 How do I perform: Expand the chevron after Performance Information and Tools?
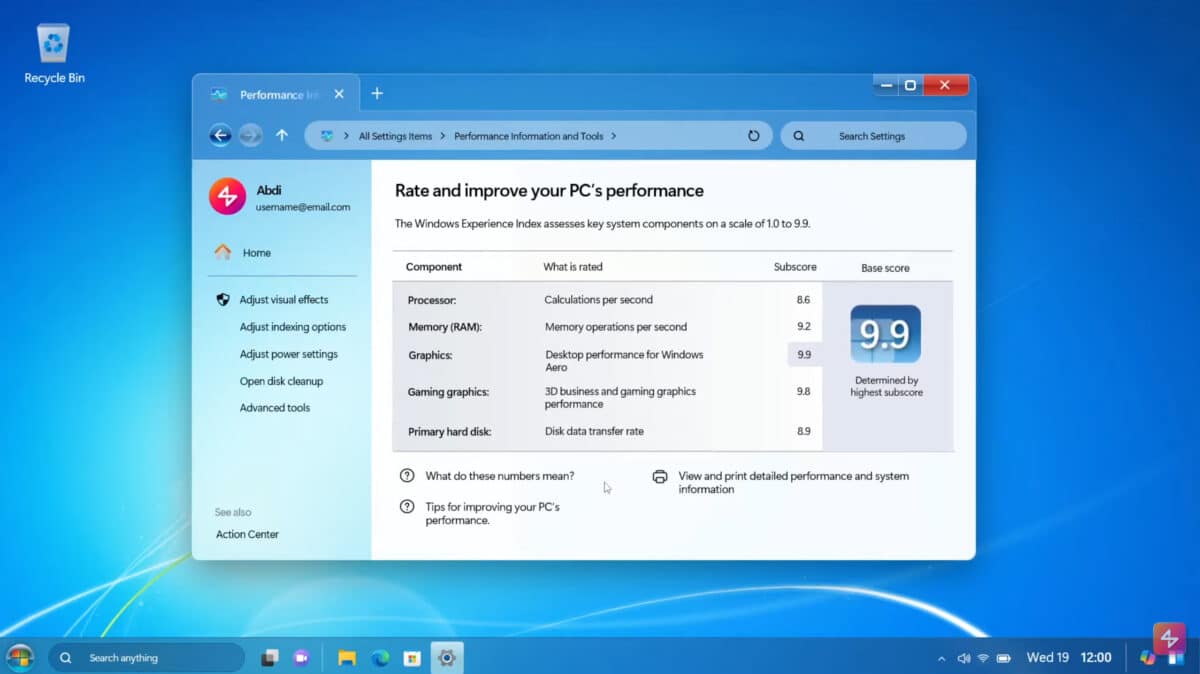(x=614, y=135)
